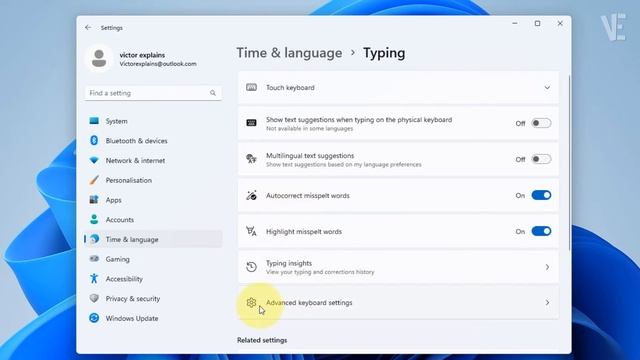This screenshot has width=640, height=360.
Task: Click 'Not available in some languages' text
Action: click(x=309, y=129)
